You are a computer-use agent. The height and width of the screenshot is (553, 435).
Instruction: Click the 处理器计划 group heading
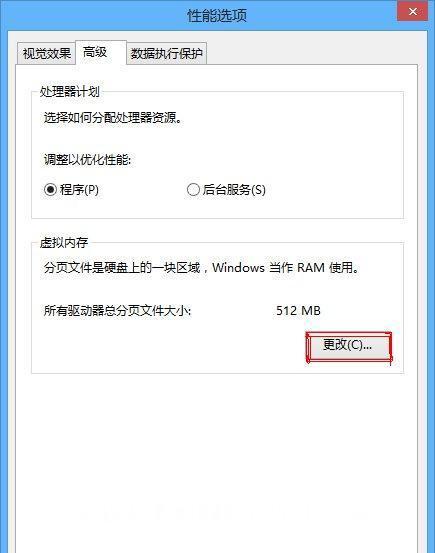pos(70,92)
